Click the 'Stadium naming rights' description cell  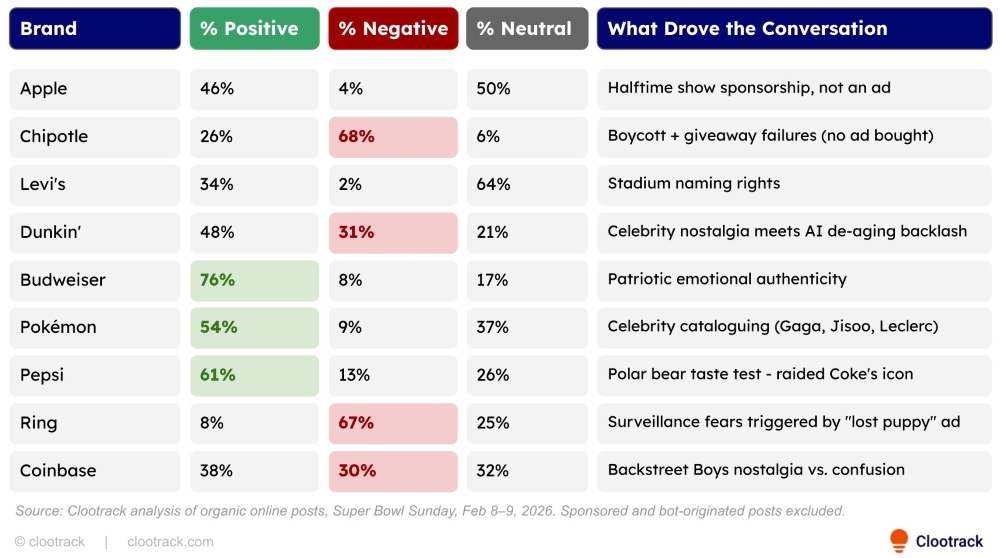coord(794,184)
